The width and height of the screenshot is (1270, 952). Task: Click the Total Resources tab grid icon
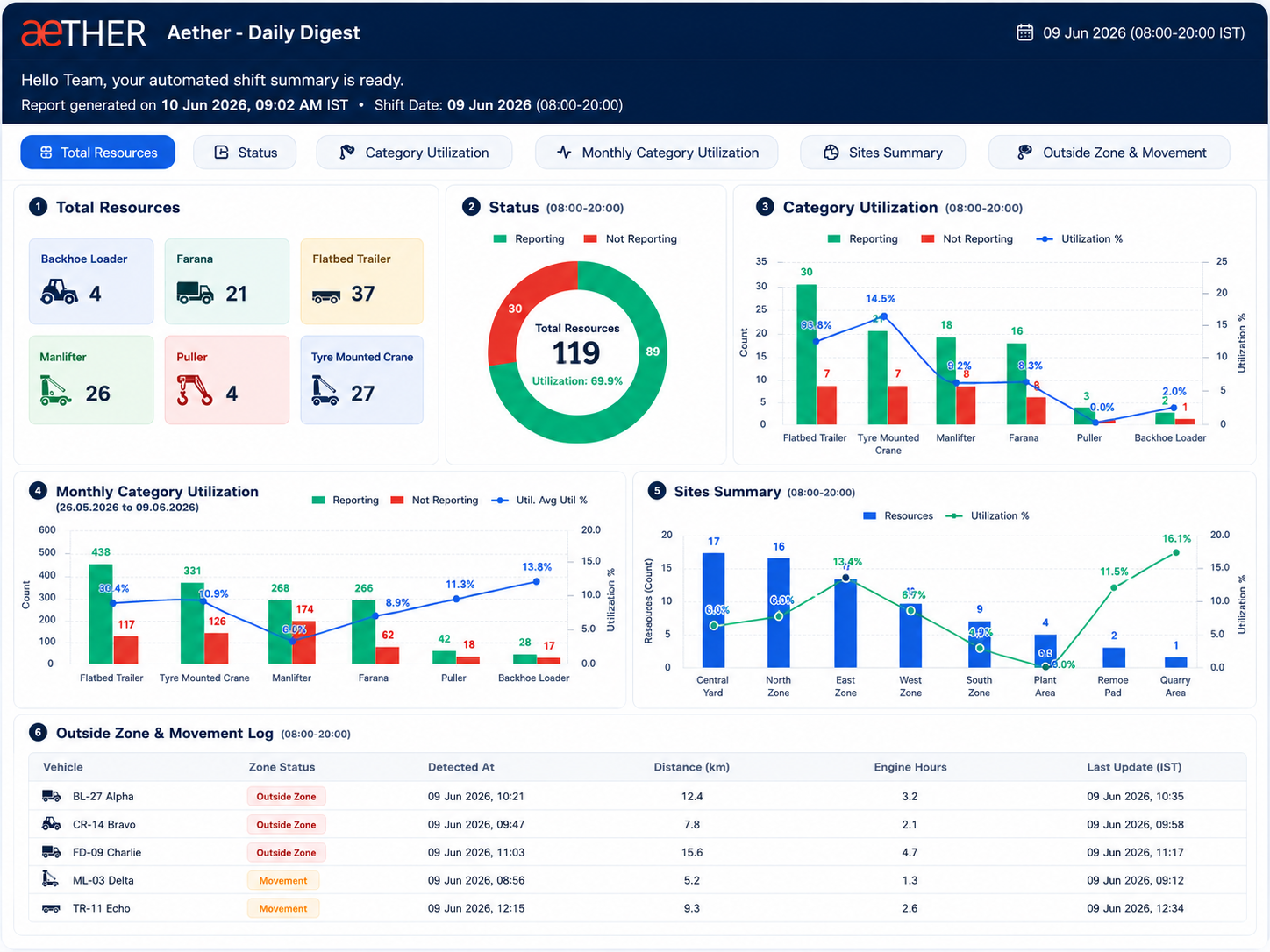pos(46,153)
